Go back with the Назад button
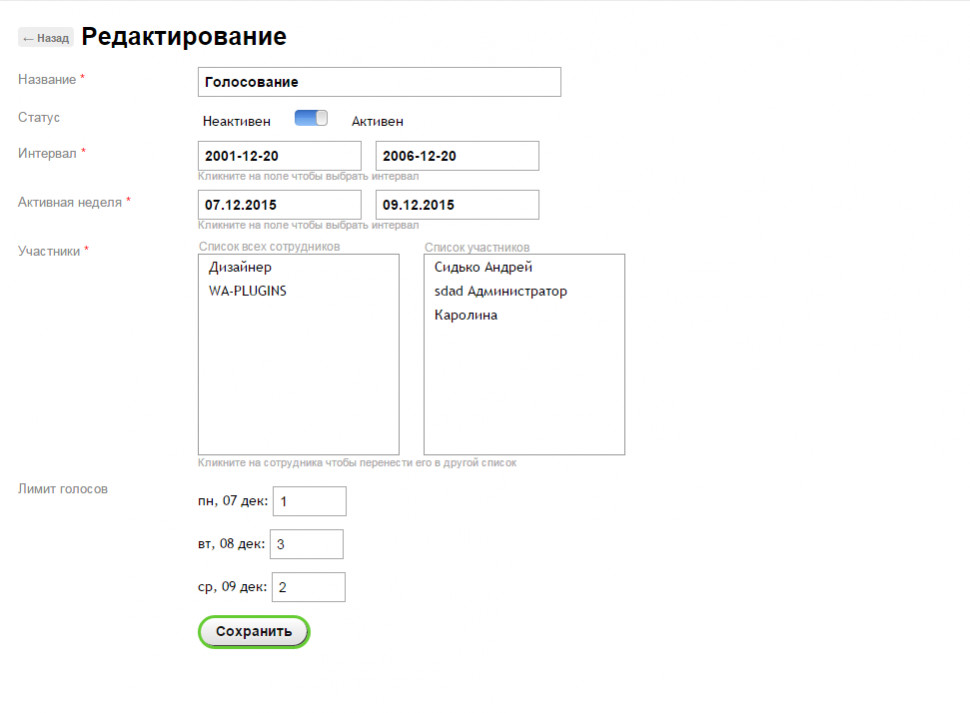 click(x=46, y=38)
